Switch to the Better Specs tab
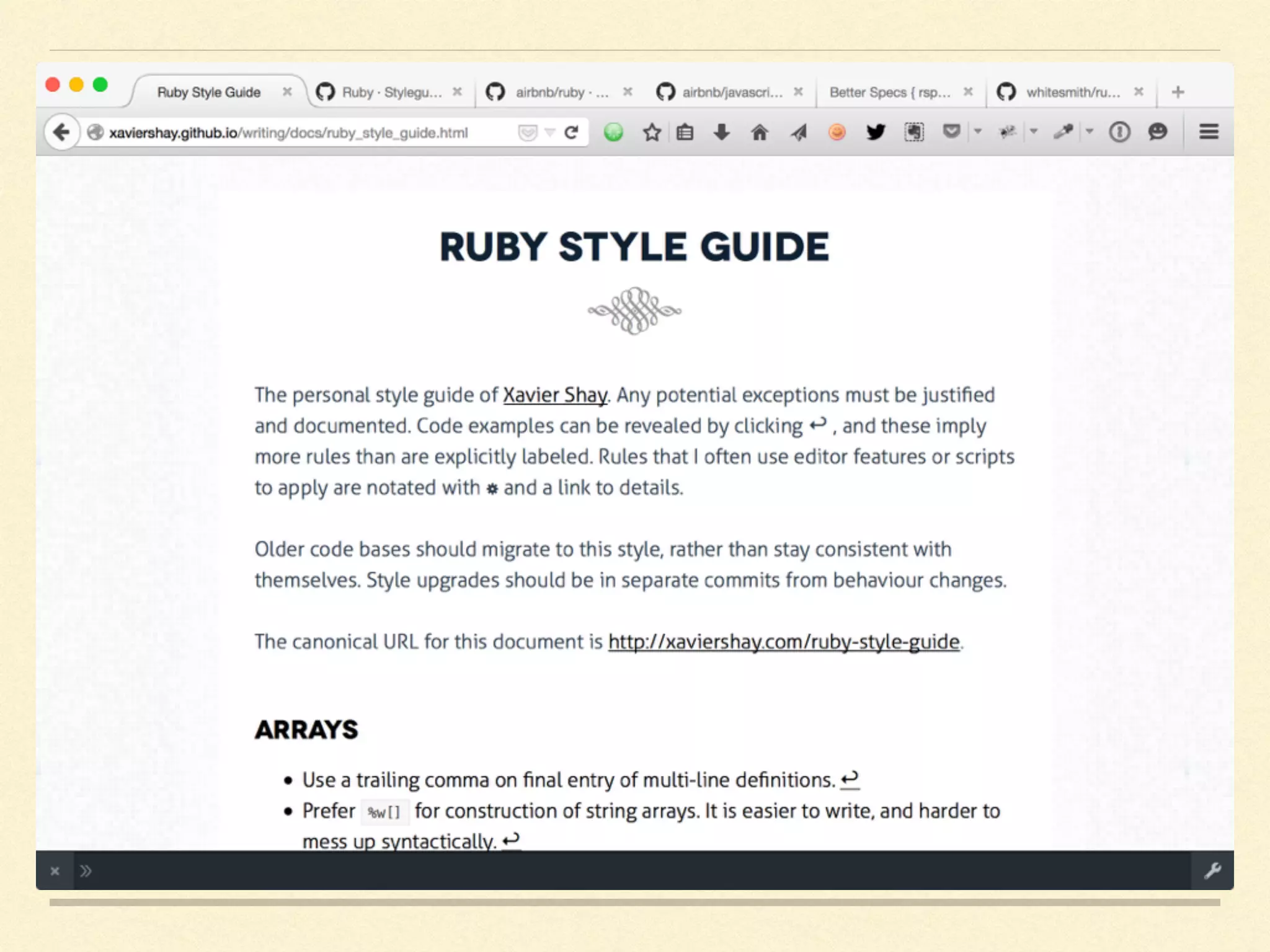 [889, 92]
